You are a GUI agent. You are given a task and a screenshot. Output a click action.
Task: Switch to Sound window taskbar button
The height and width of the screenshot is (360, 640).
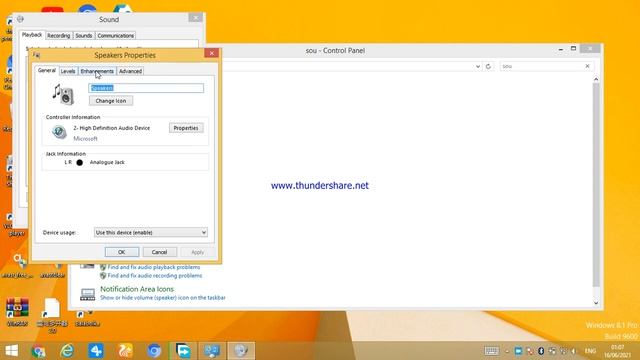(x=241, y=351)
